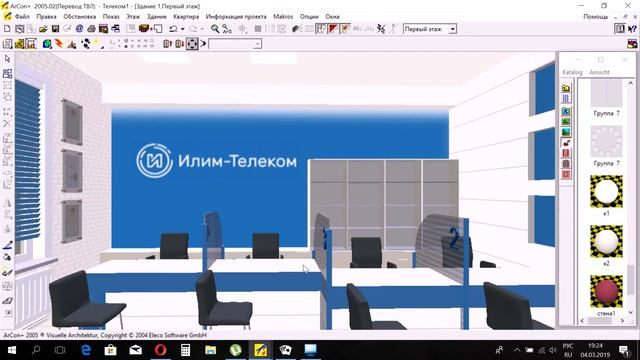The width and height of the screenshot is (640, 360).
Task: Click the catalog's horizontal scroll-right arrow
Action: [622, 321]
